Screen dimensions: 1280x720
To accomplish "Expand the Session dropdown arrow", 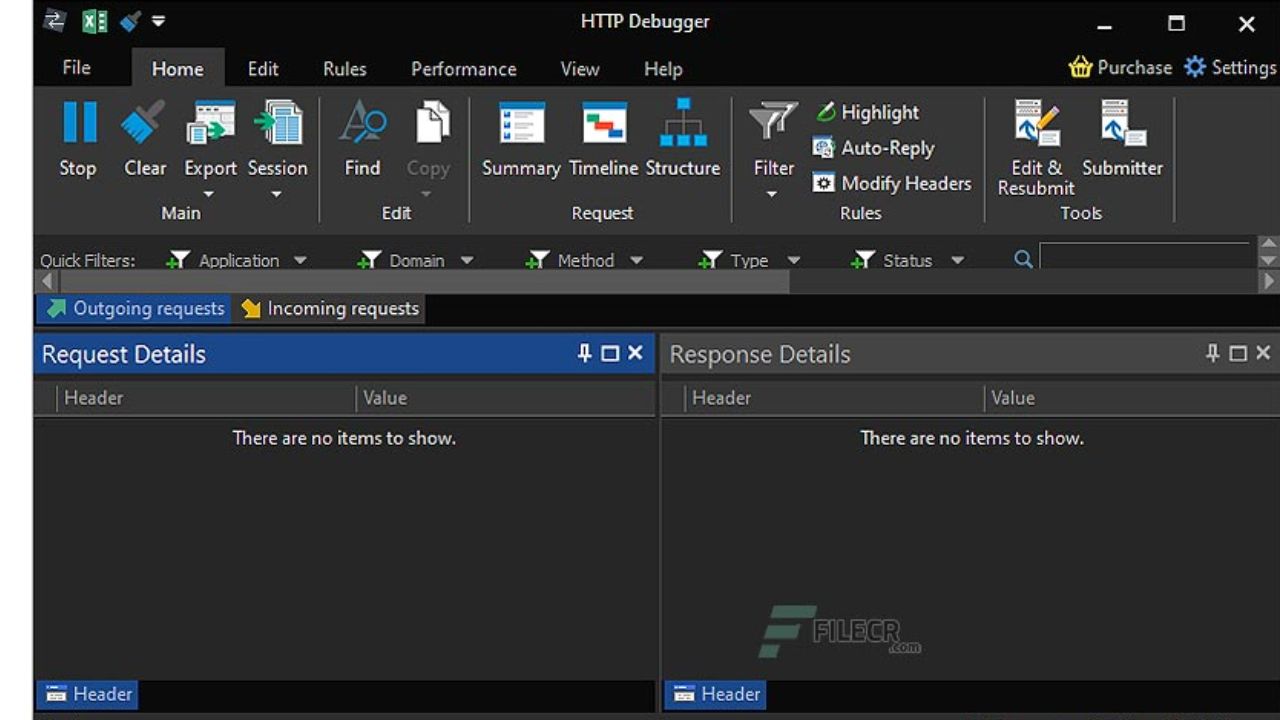I will 277,194.
